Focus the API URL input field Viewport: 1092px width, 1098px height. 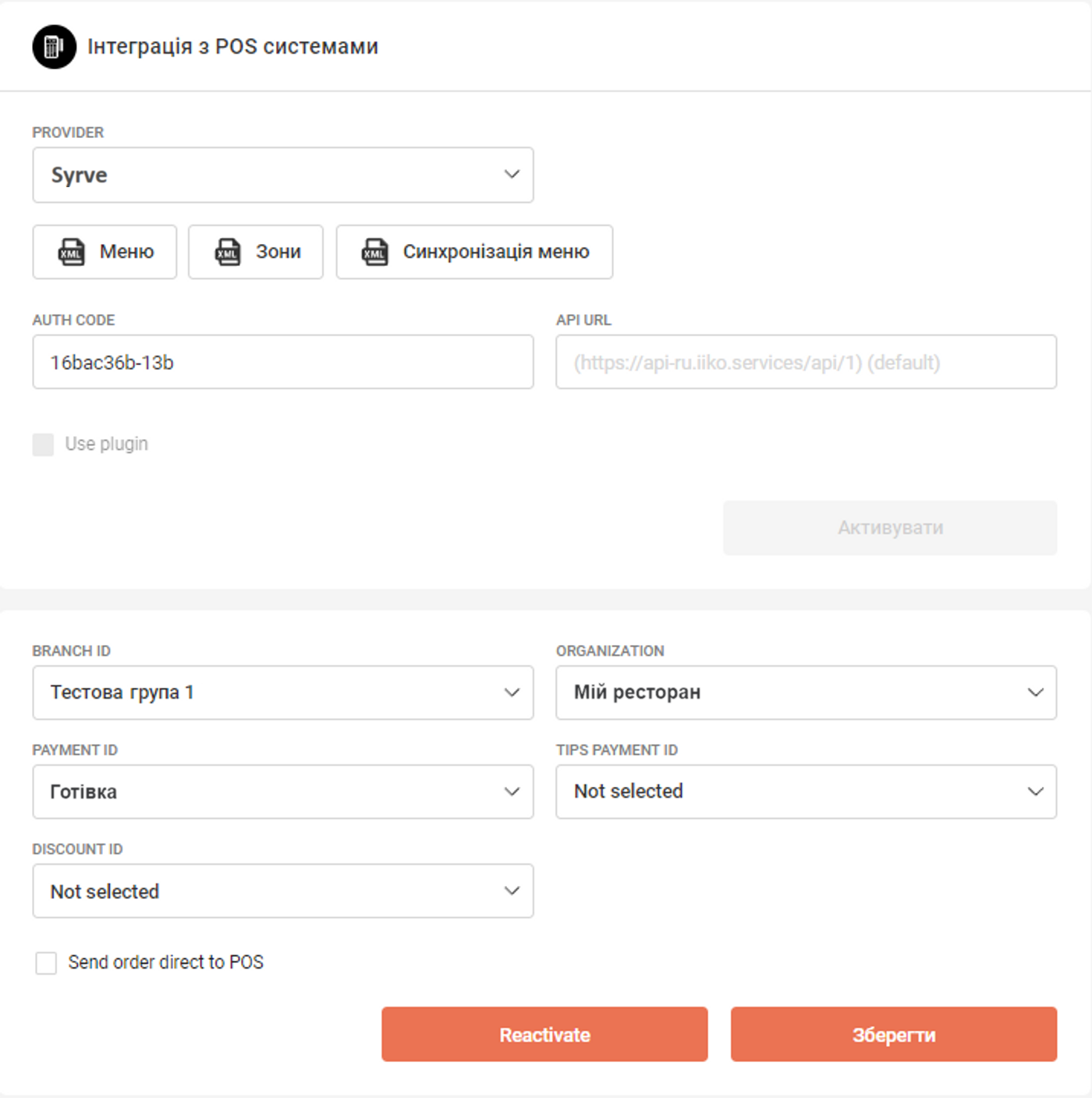coord(807,362)
